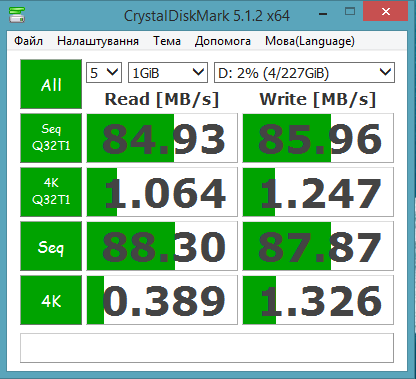The image size is (416, 379).
Task: Start the plain 4K test
Action: point(51,300)
